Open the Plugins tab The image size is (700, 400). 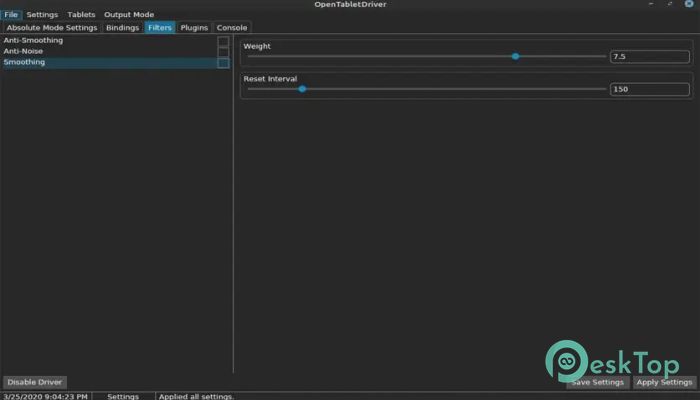pos(194,28)
